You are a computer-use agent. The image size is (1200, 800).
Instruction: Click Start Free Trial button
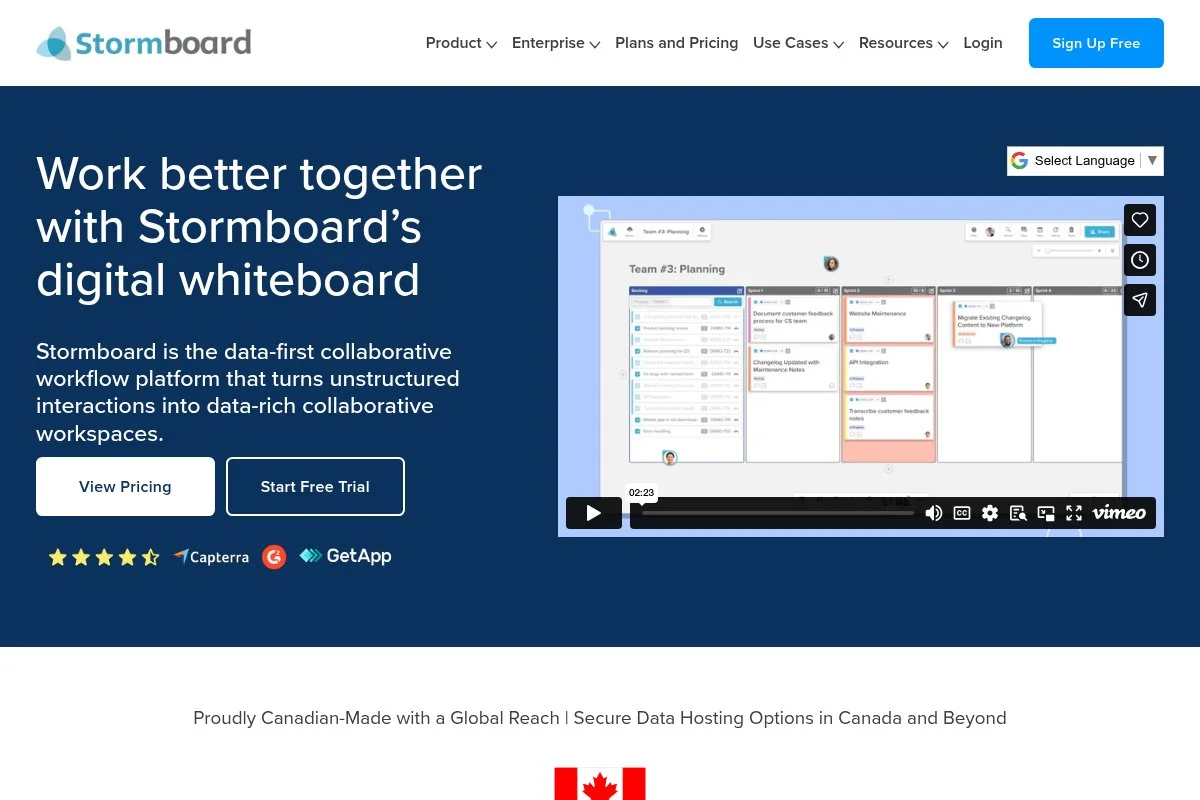(x=315, y=487)
